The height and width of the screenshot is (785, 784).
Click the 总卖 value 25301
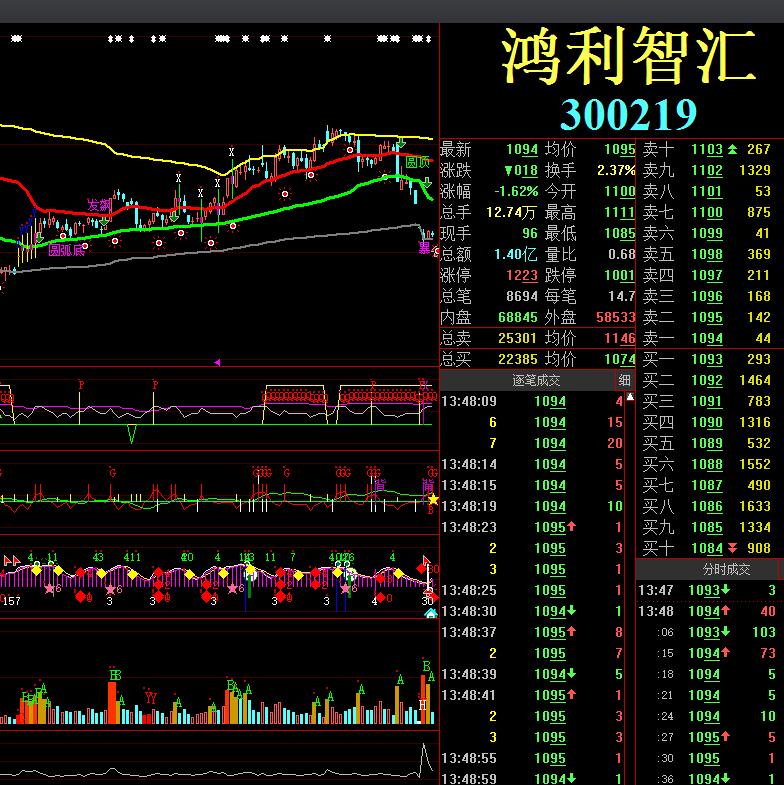coord(518,338)
